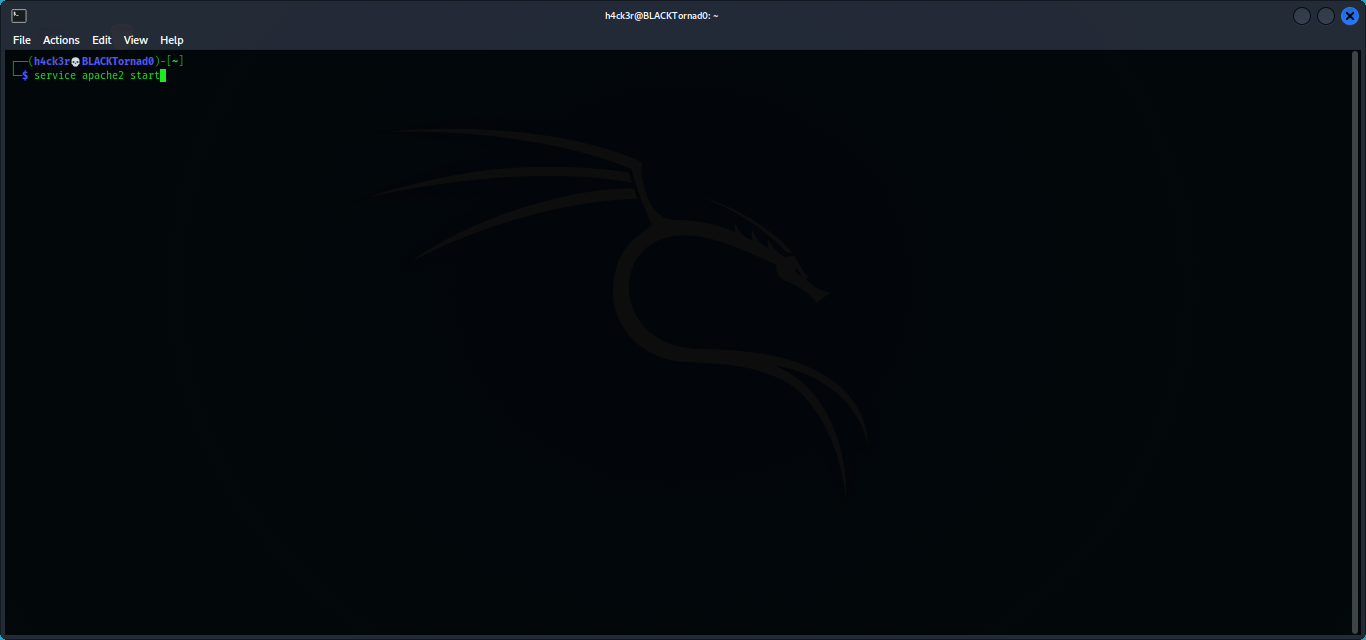
Task: Click the terminal icon in the title bar
Action: 17,15
